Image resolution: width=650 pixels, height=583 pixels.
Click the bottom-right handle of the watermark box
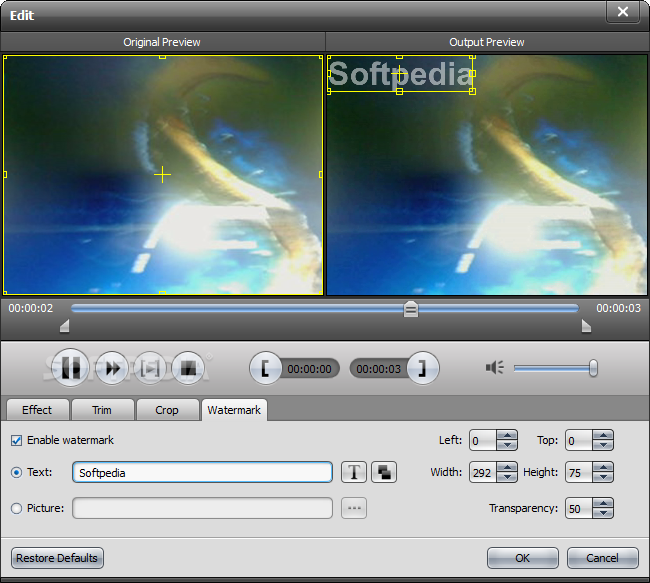[x=472, y=91]
